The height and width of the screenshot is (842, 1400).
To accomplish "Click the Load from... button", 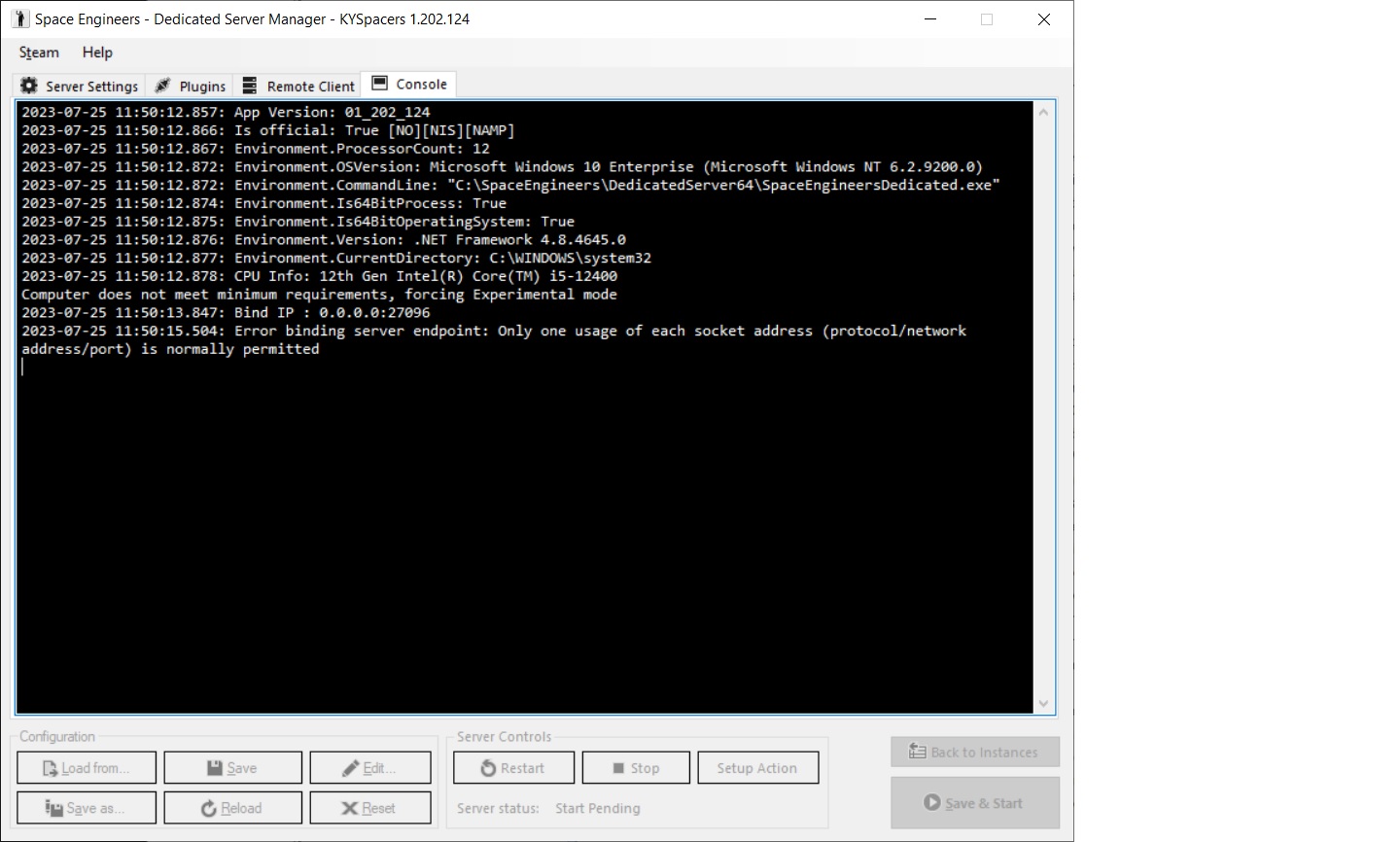I will [87, 768].
